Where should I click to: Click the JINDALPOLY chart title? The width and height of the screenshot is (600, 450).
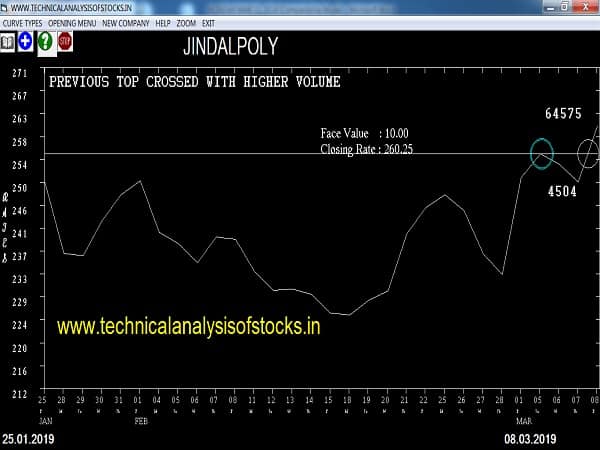tap(231, 47)
